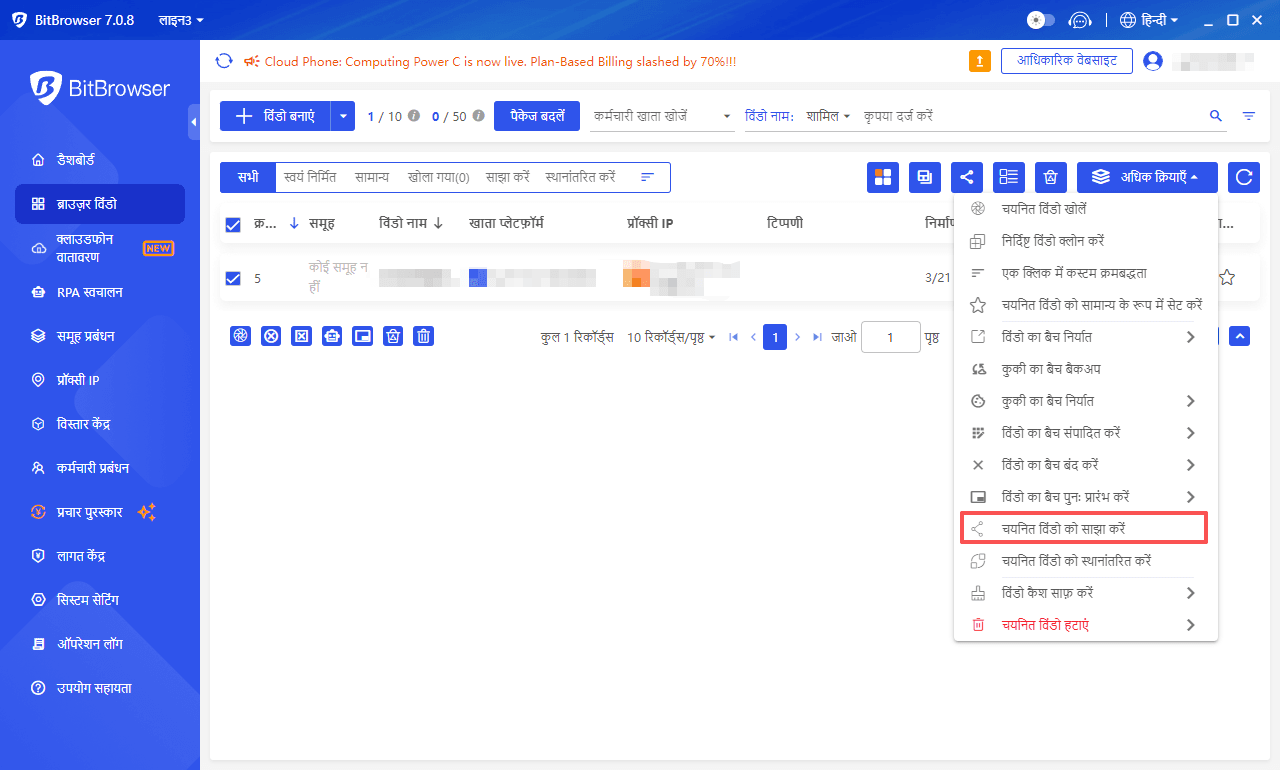
Task: Open the 10 रिकॉर्ड्स/पृष्ठ page size dropdown
Action: (x=671, y=337)
